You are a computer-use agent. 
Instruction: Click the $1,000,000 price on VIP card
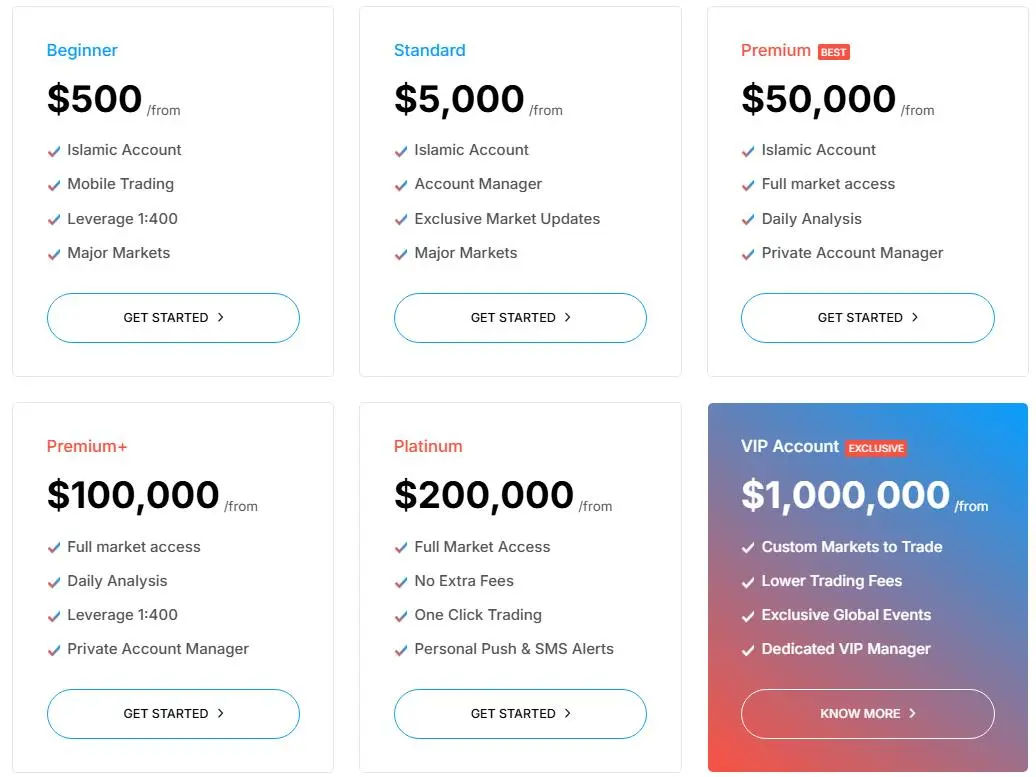click(x=845, y=495)
